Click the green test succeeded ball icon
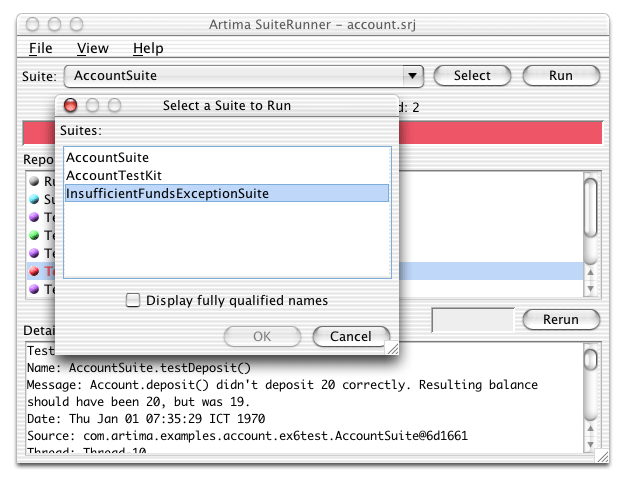The height and width of the screenshot is (496, 632). tap(34, 235)
